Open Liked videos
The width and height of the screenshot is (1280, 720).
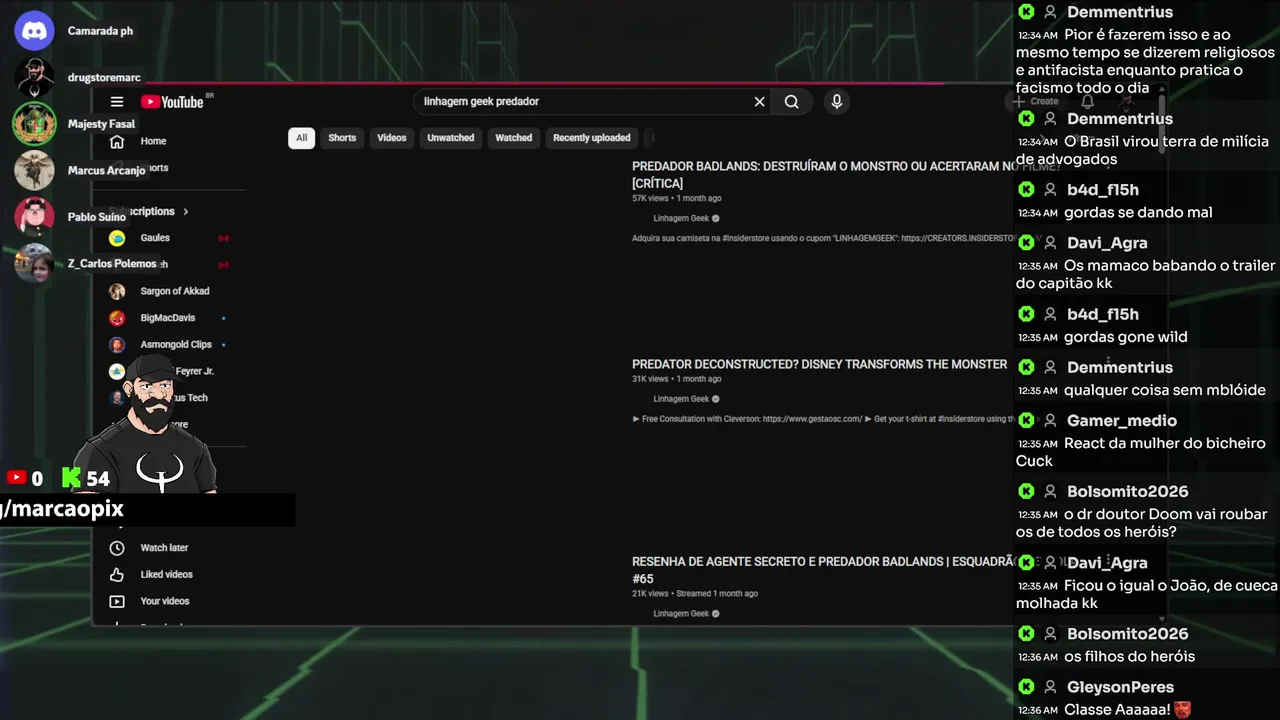click(168, 574)
